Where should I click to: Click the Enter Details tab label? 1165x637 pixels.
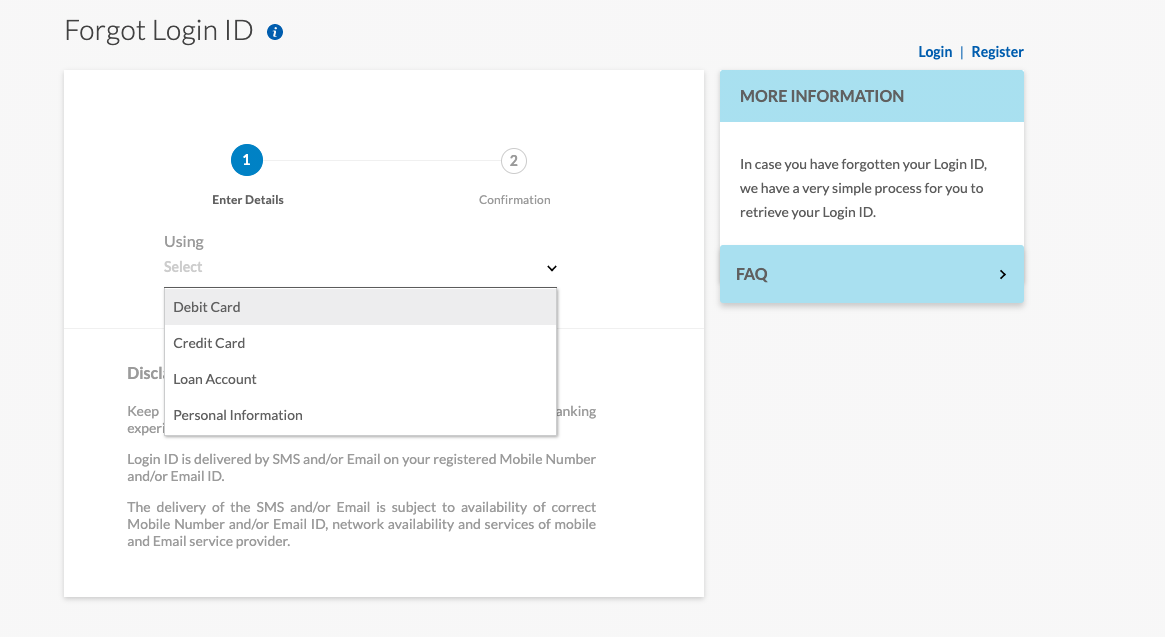[247, 199]
